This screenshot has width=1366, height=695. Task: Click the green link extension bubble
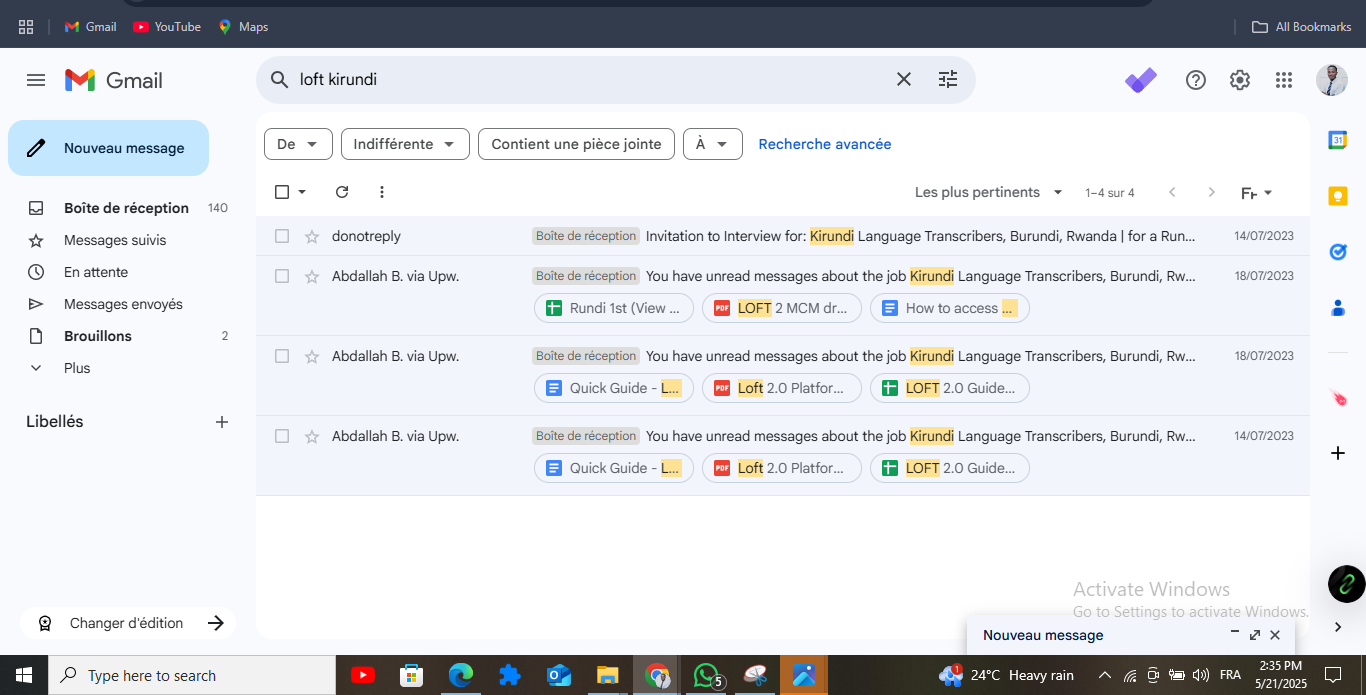(1346, 584)
